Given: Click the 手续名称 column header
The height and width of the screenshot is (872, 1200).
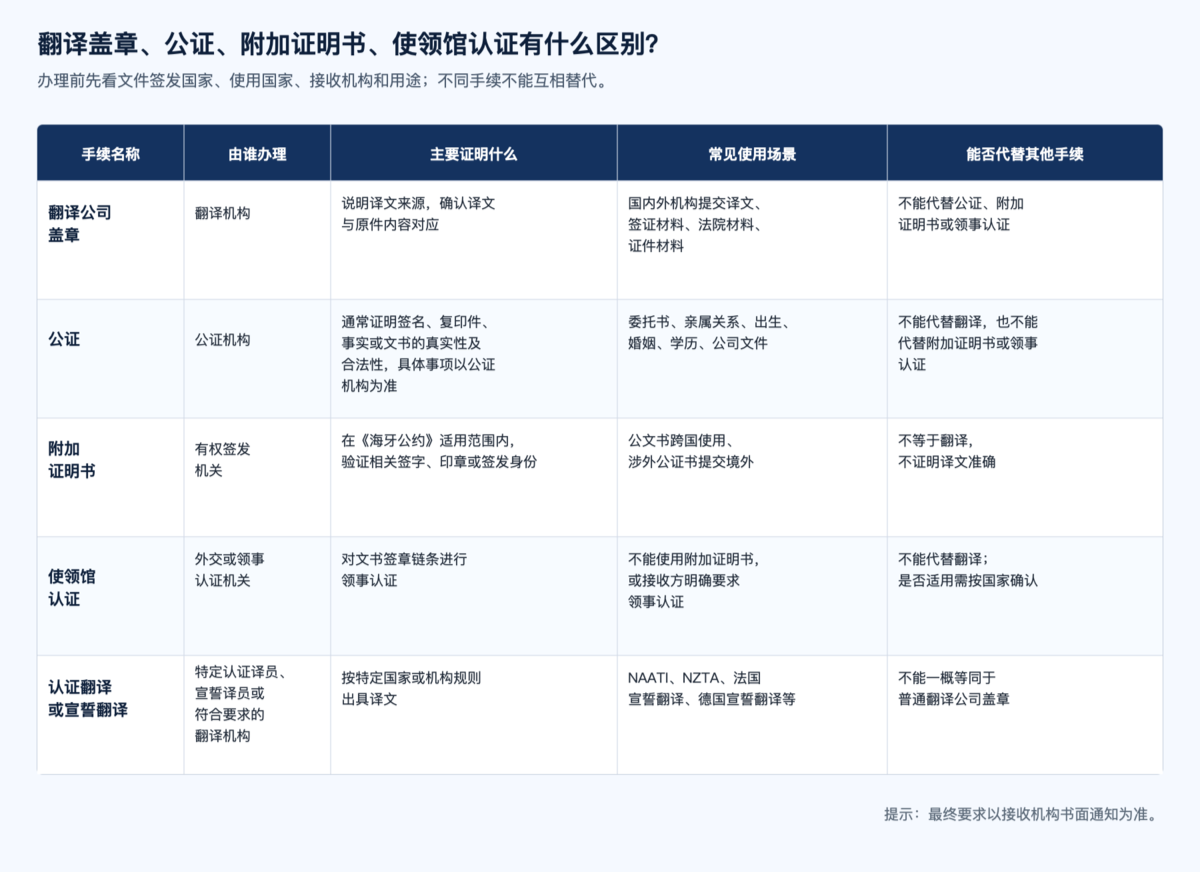Looking at the screenshot, I should (x=110, y=154).
